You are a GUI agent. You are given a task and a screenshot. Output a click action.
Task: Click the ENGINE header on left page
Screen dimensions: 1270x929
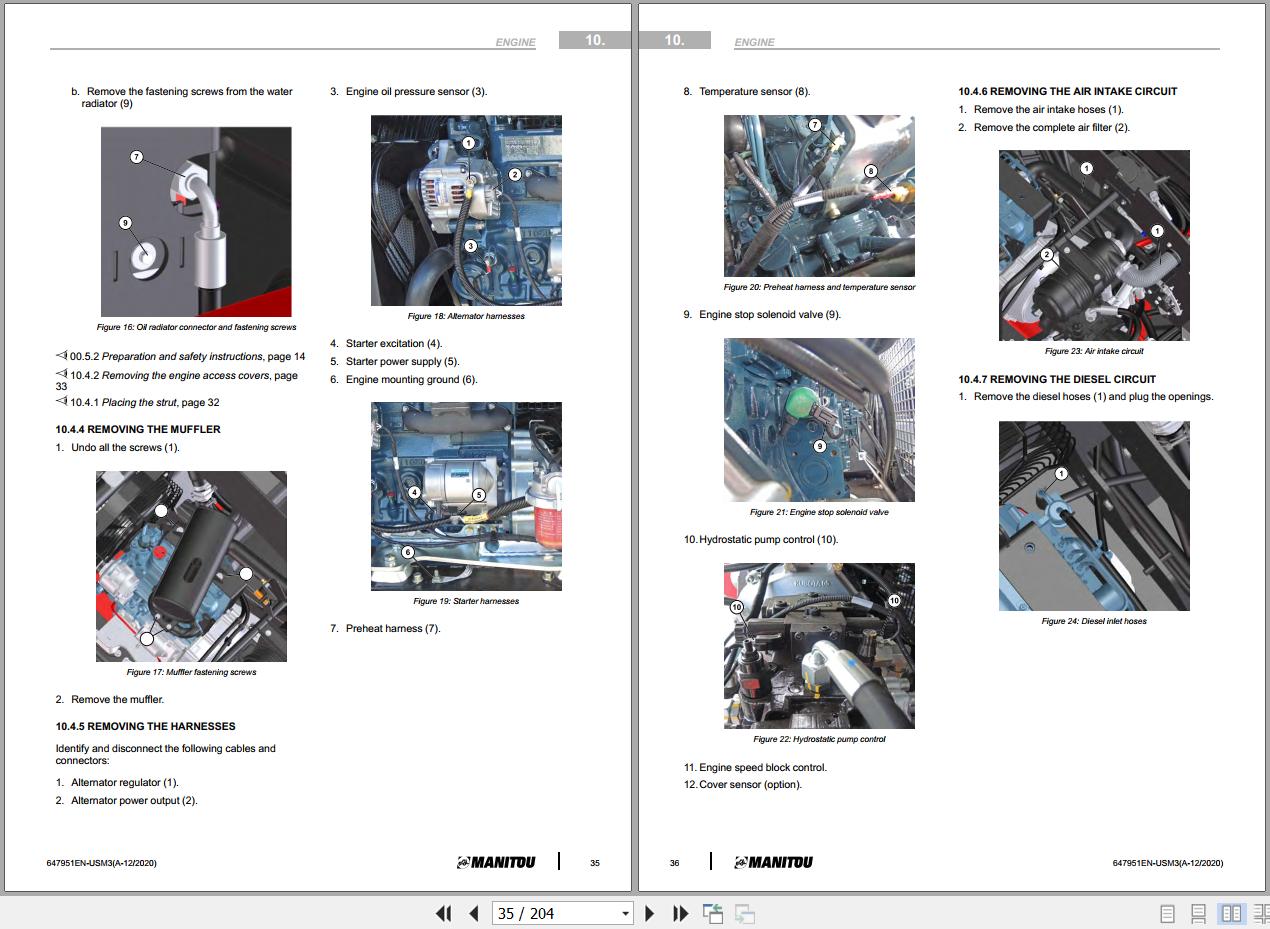click(x=516, y=42)
